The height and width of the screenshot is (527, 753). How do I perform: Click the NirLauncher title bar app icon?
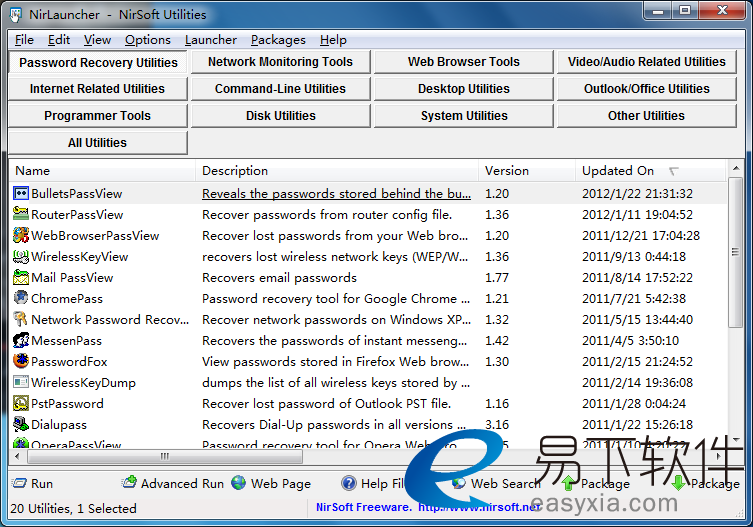coord(16,15)
